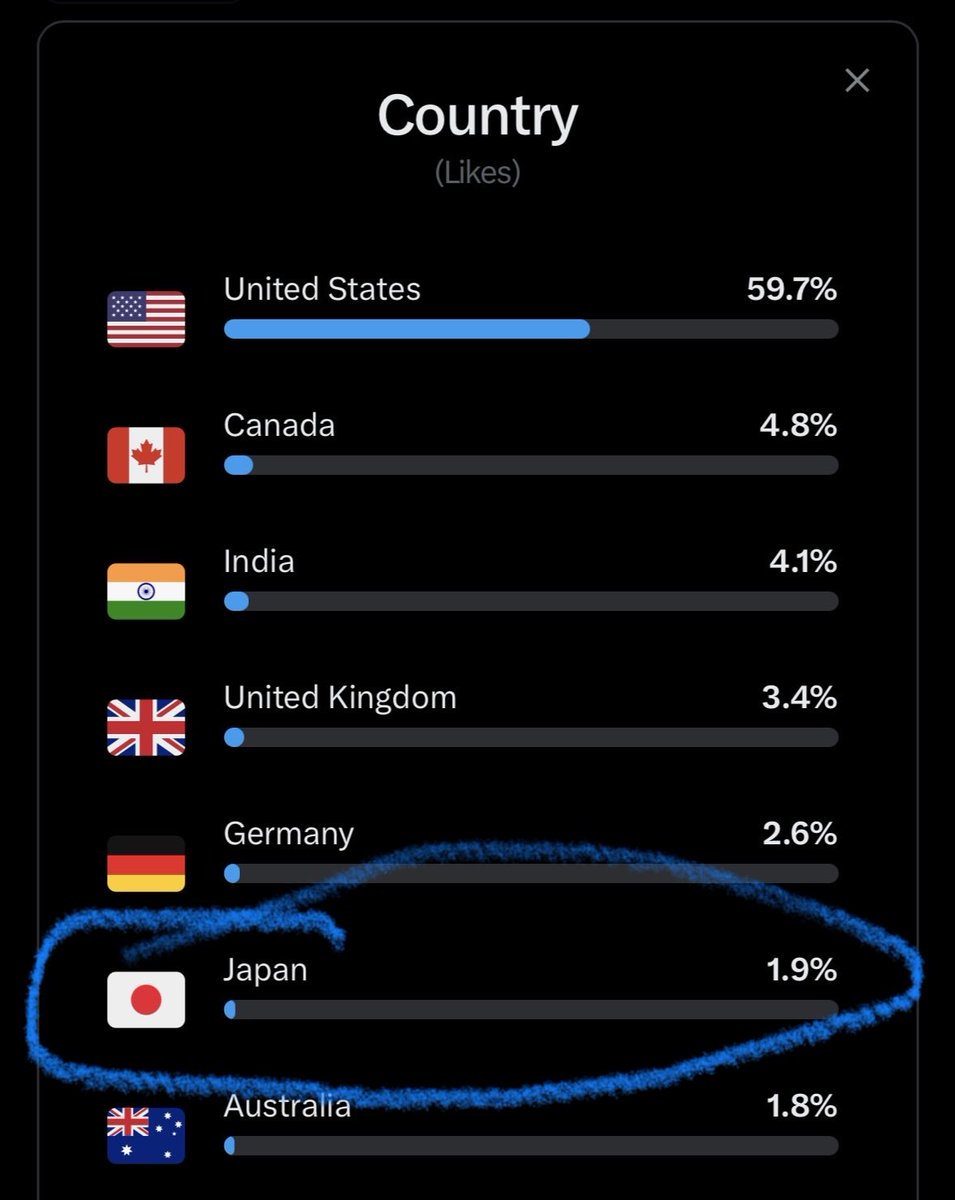The image size is (955, 1200).
Task: Select the United States country label
Action: (322, 289)
